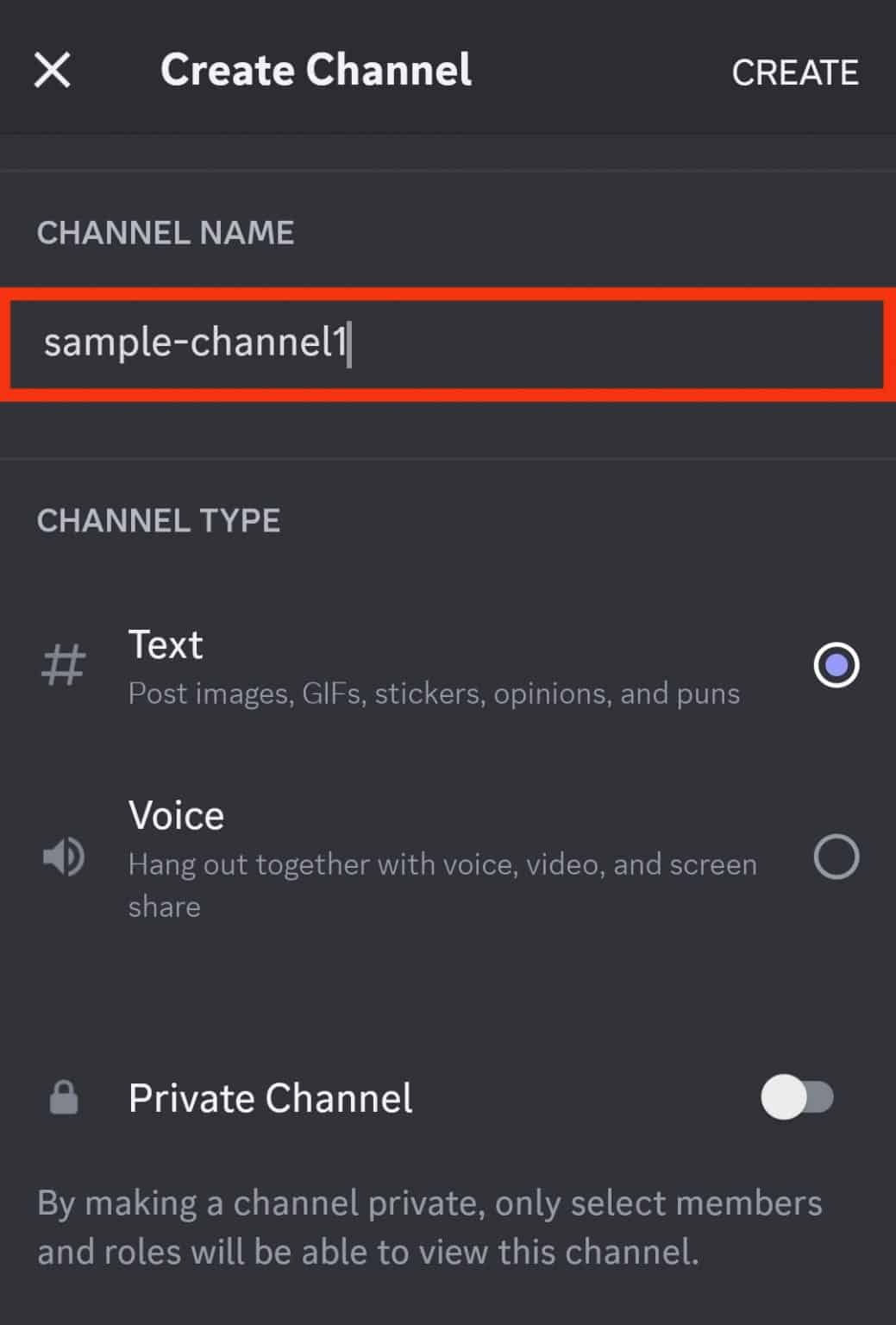
Task: Select the Voice channel type radio button
Action: pyautogui.click(x=835, y=857)
